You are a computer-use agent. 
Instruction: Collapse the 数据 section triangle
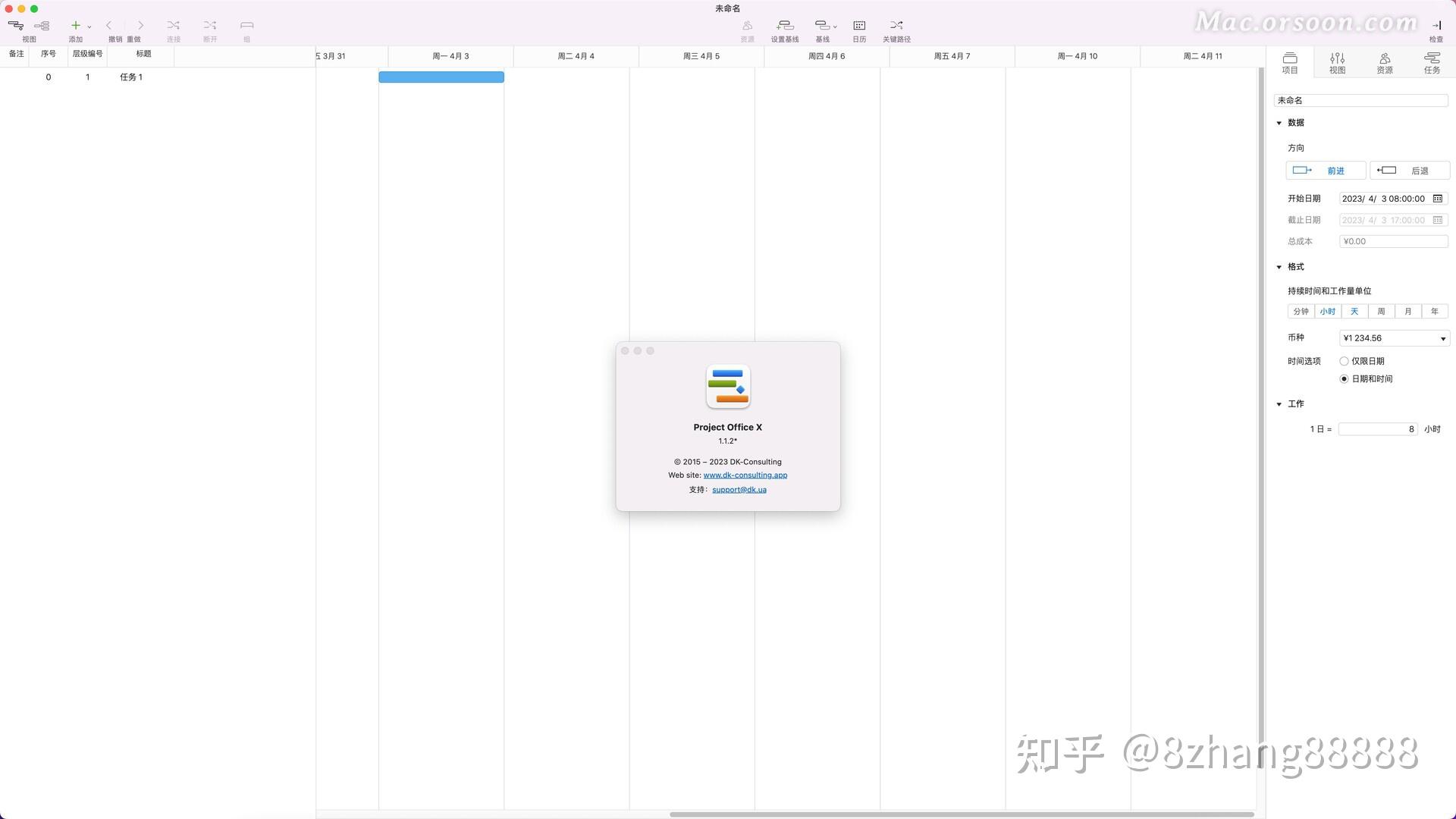[1279, 122]
